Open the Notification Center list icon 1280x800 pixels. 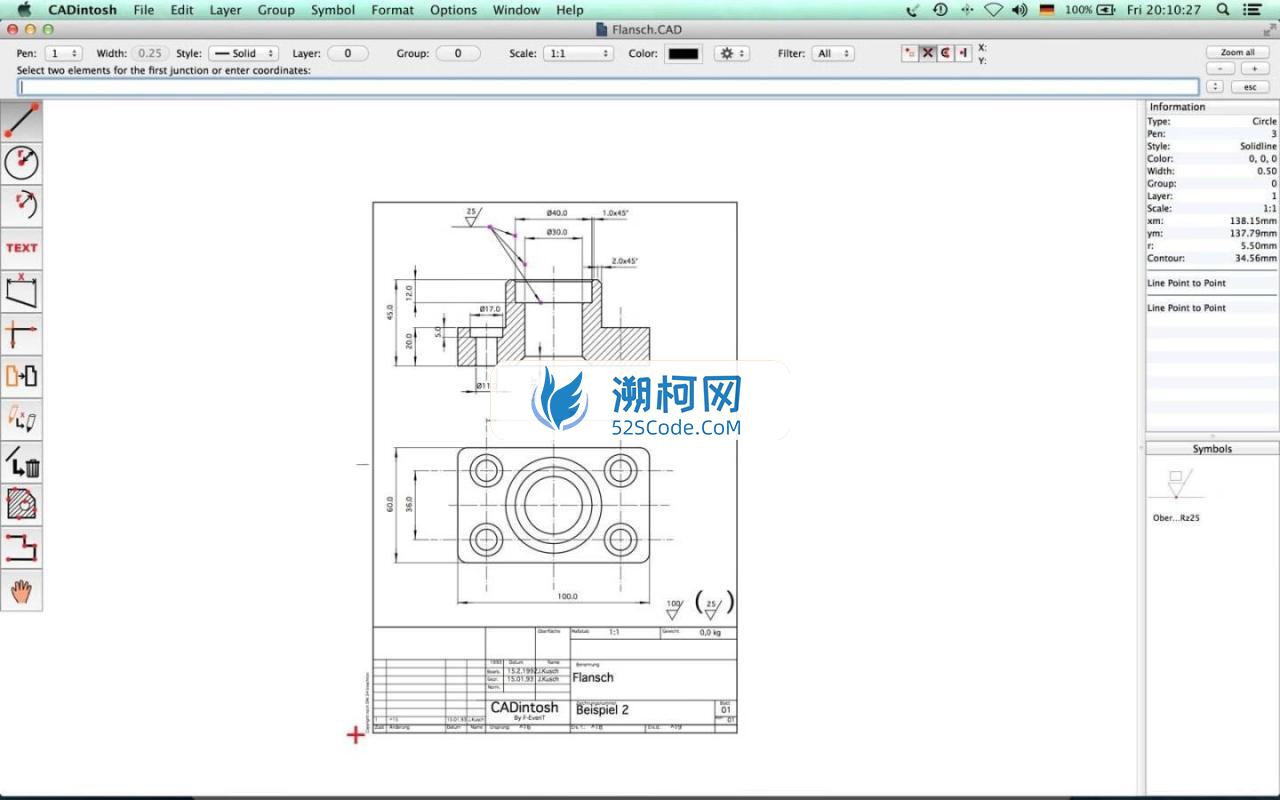1252,10
